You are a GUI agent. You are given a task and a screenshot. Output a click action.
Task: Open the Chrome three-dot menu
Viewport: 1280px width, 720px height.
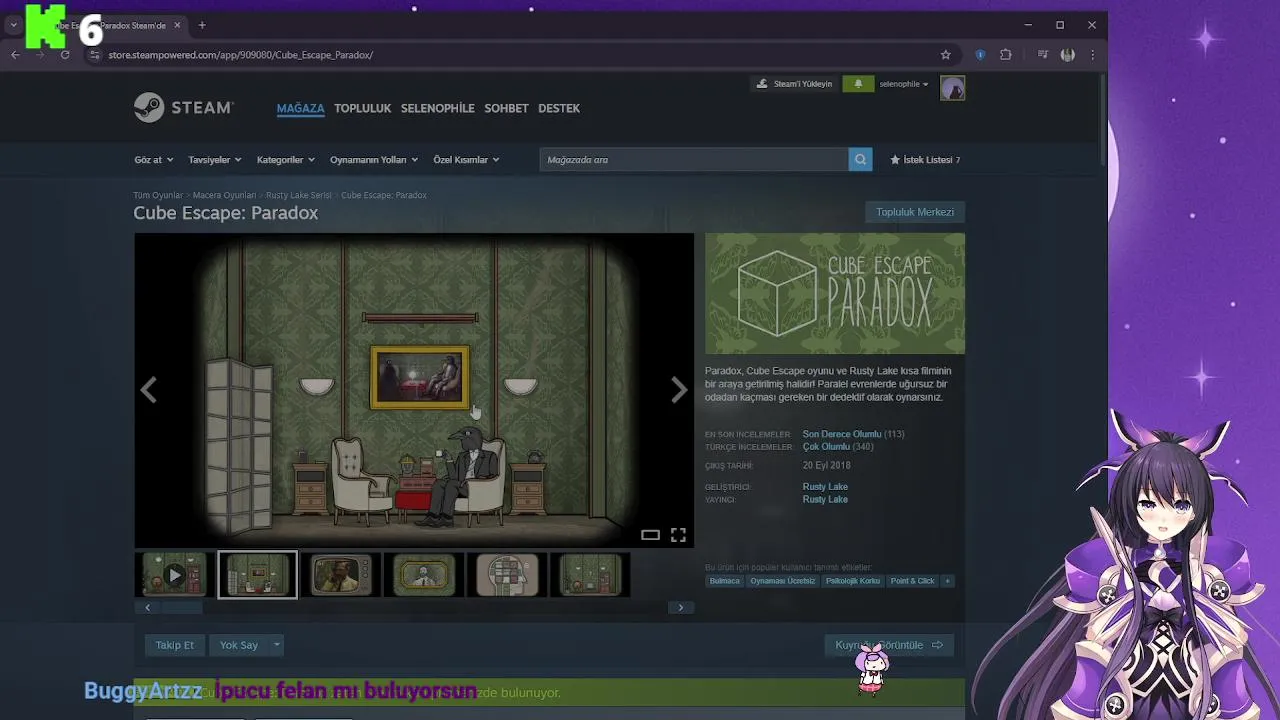1093,55
